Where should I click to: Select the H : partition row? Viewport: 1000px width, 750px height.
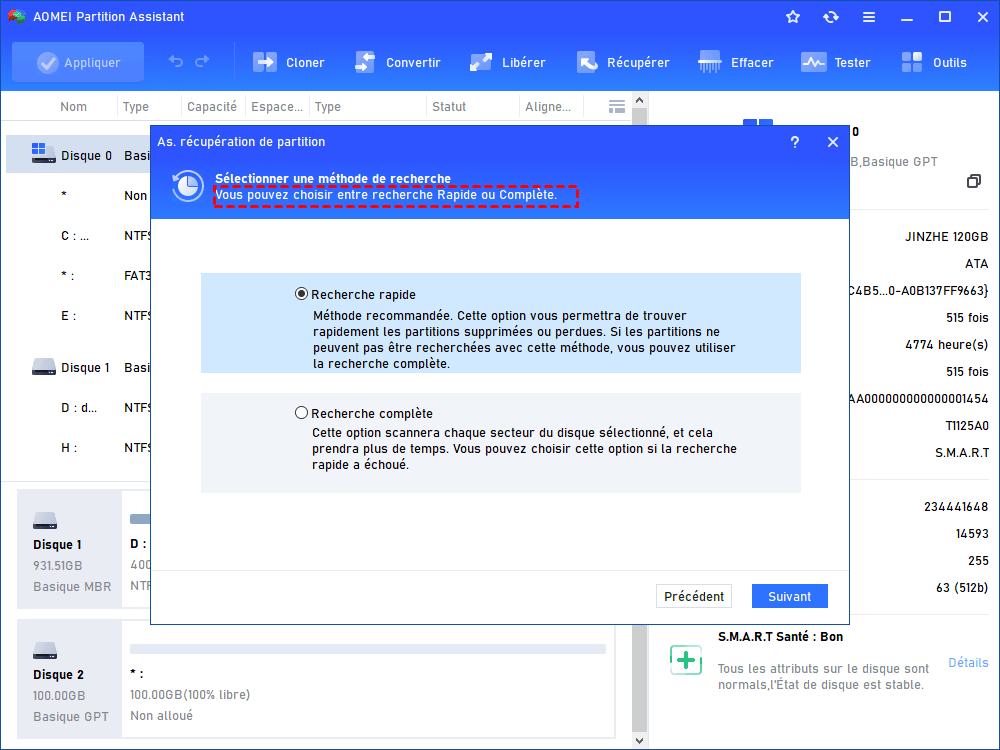click(x=78, y=448)
